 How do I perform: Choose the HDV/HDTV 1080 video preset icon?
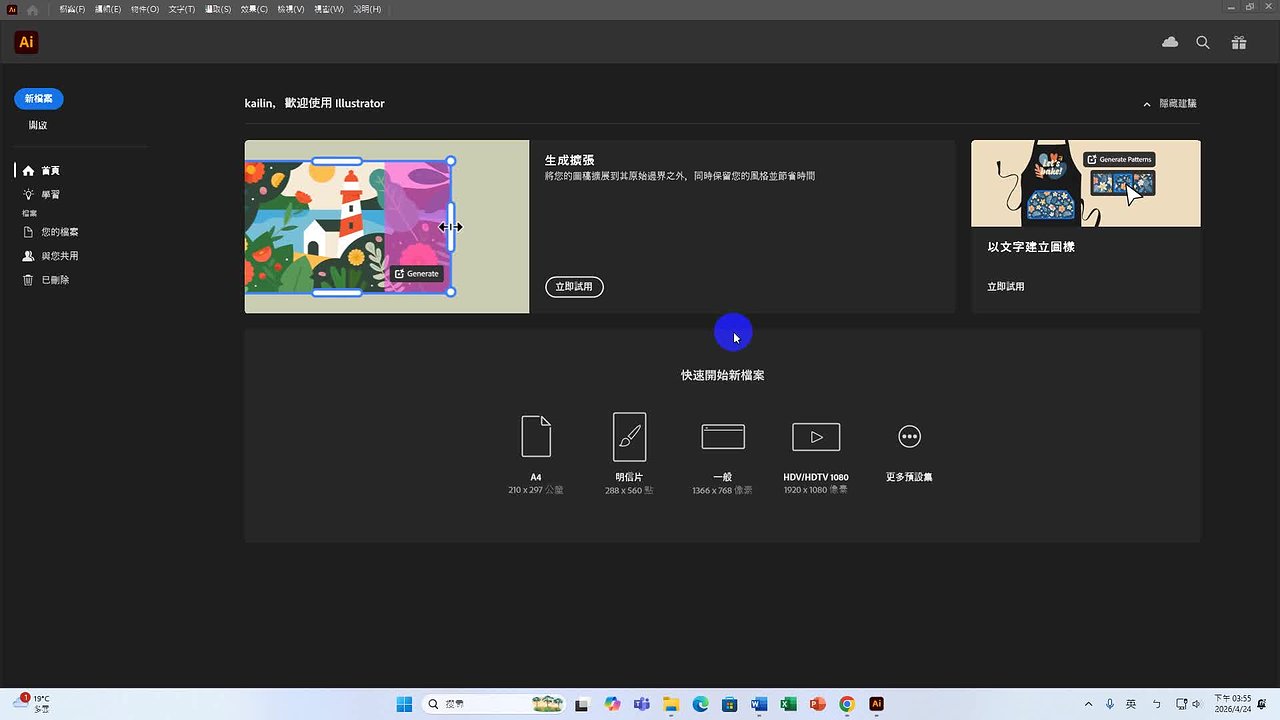point(816,436)
